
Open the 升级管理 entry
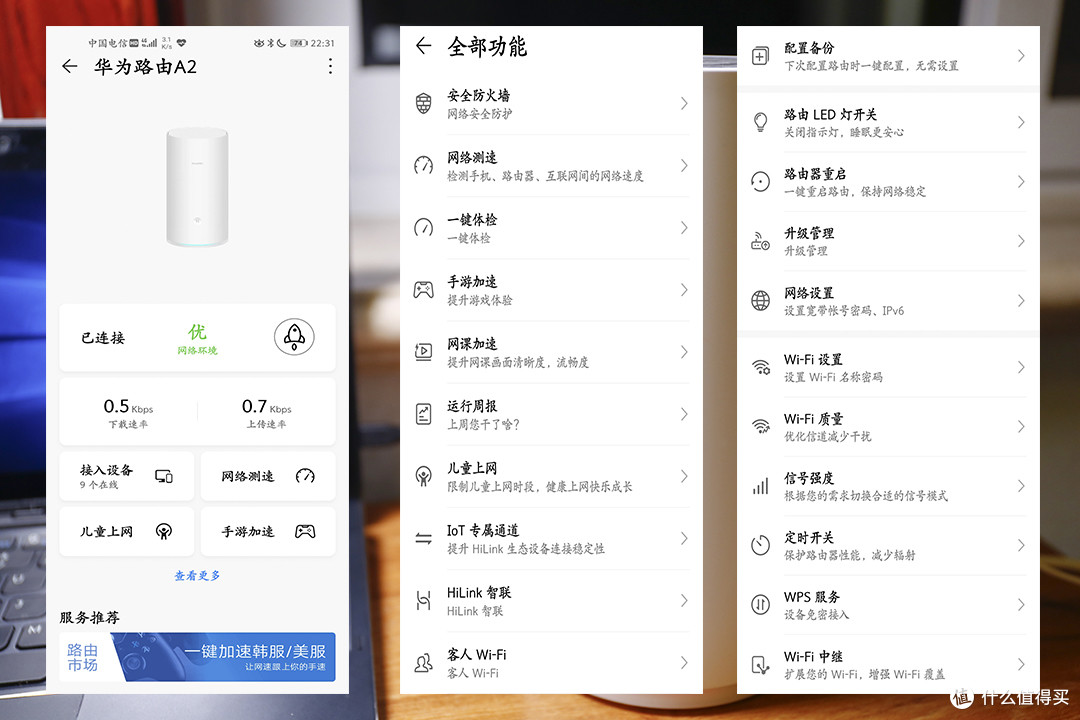(x=889, y=241)
